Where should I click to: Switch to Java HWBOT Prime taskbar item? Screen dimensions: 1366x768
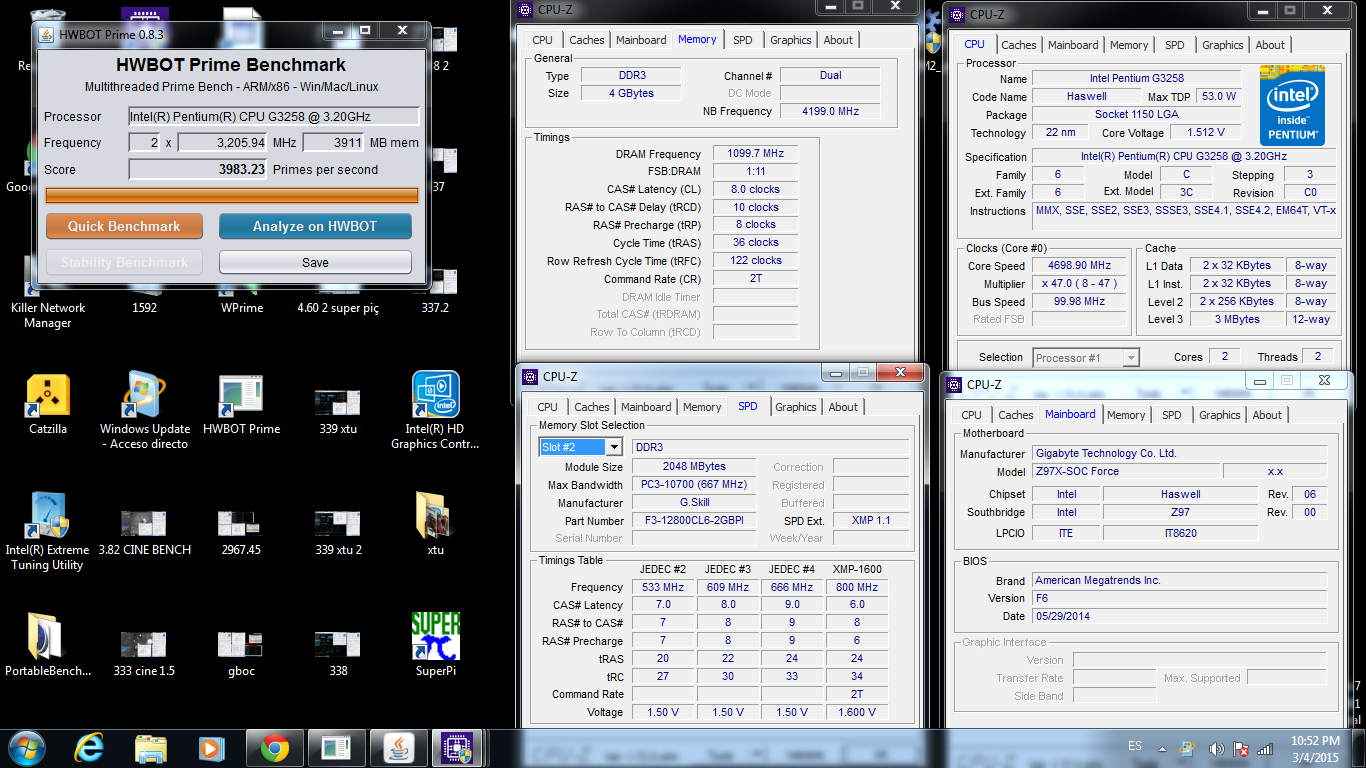click(x=399, y=747)
